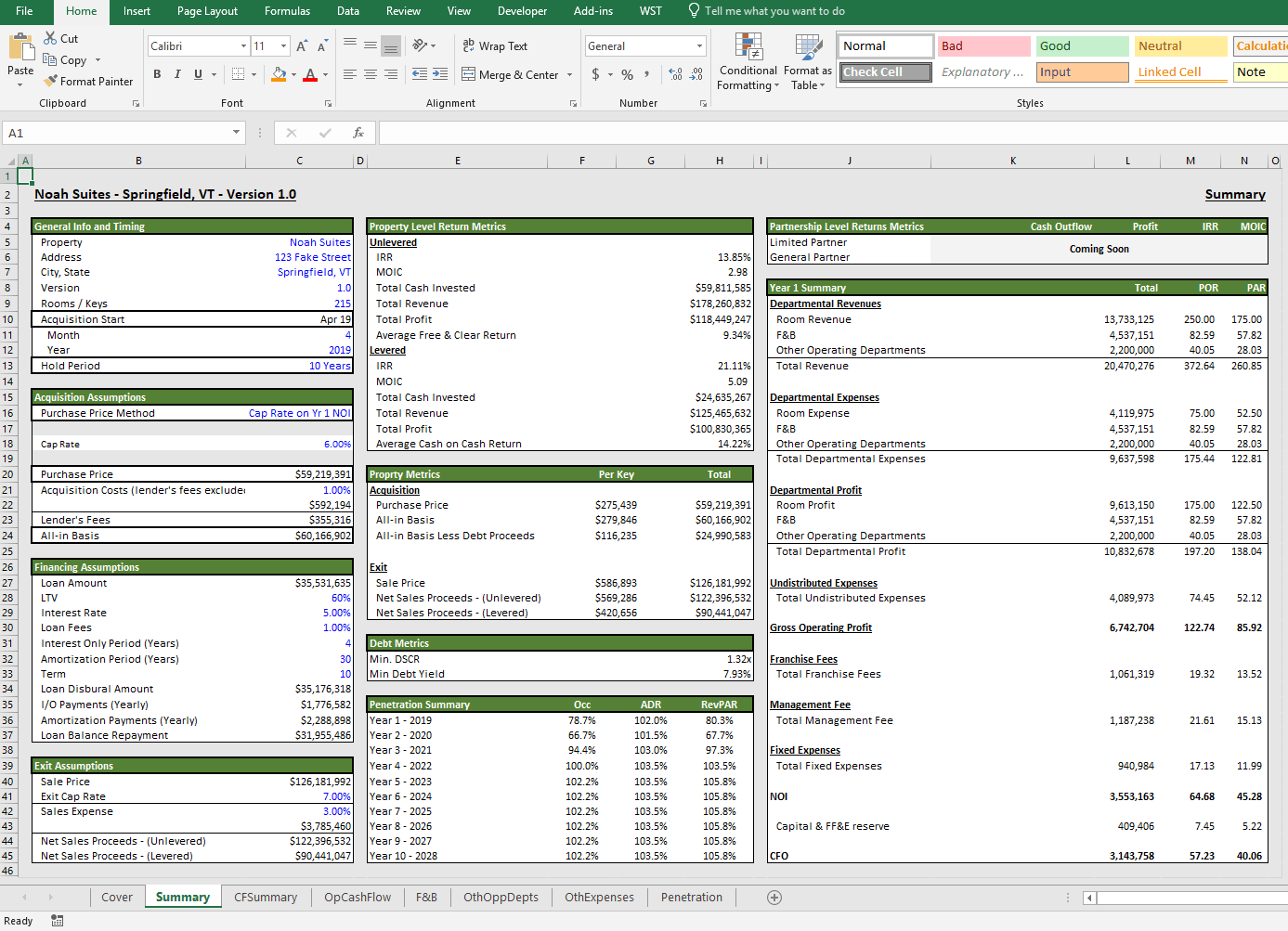This screenshot has height=931, width=1288.
Task: Click the Increase Decimal icon
Action: [675, 75]
